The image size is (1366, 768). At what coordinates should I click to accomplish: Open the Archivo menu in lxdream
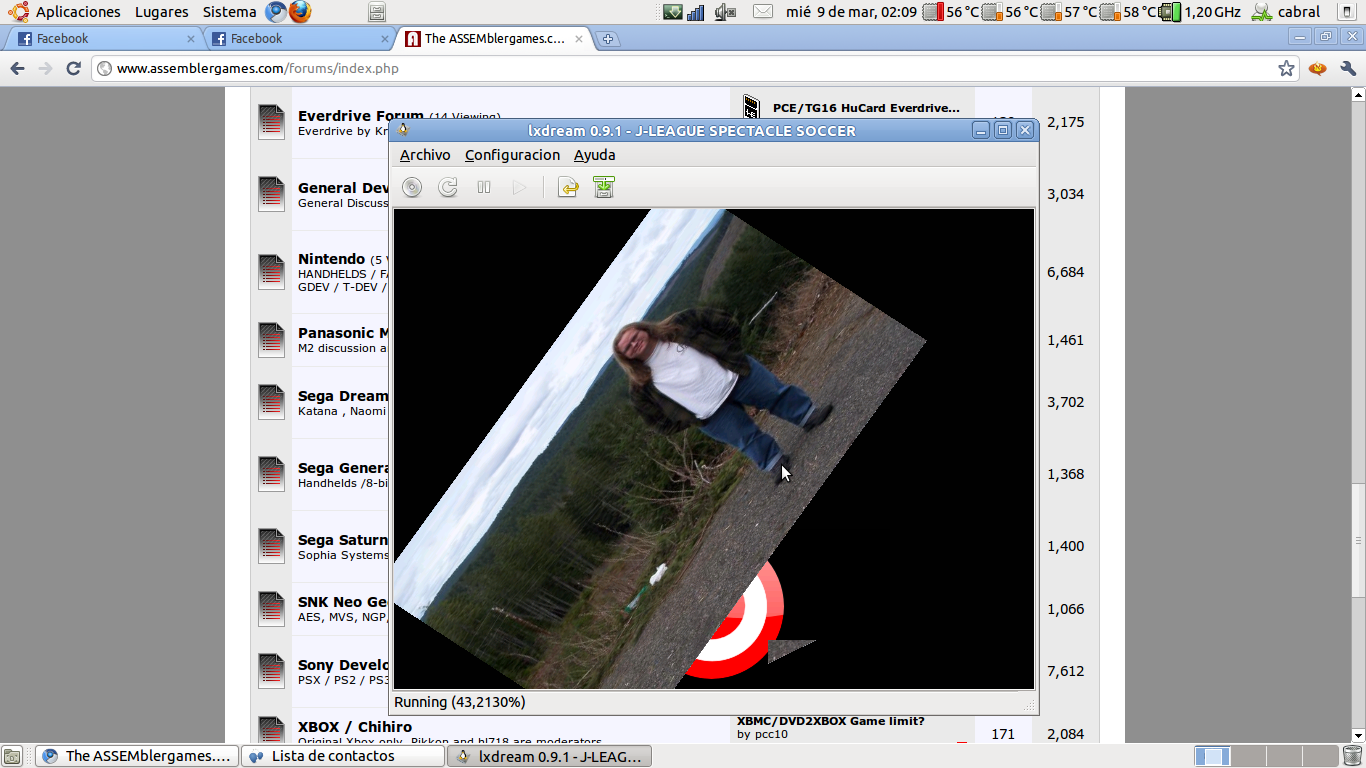[425, 155]
